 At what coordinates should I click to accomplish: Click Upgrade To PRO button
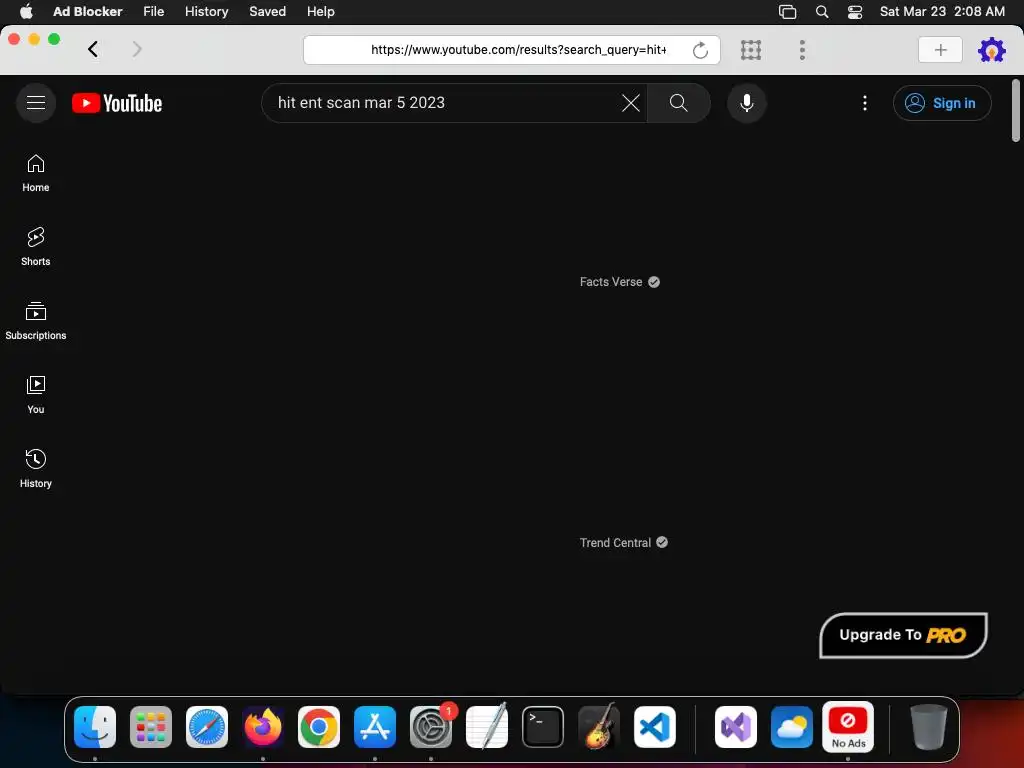(903, 635)
